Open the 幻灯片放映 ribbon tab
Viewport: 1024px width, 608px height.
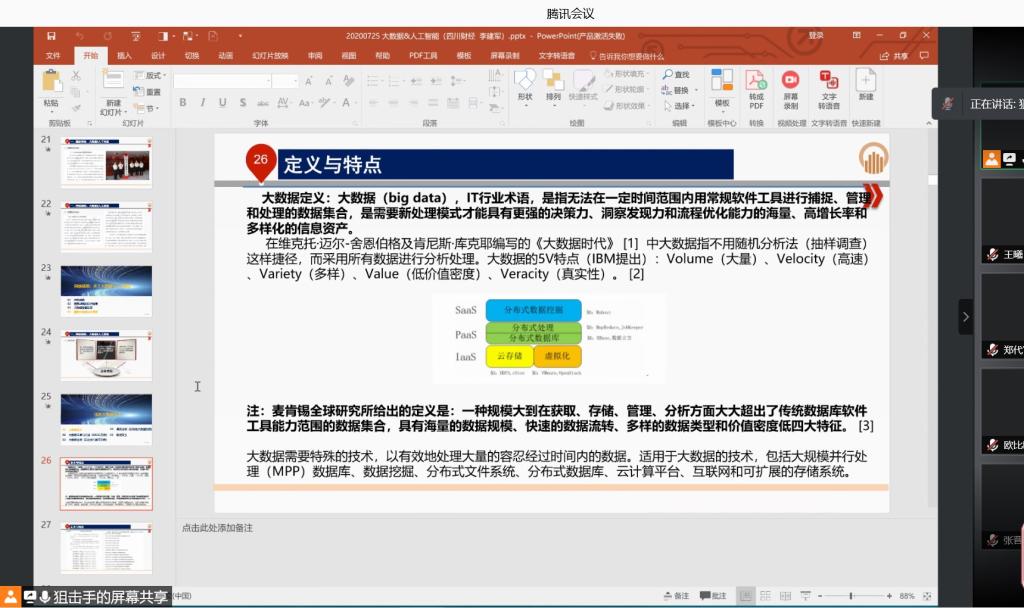click(x=270, y=56)
